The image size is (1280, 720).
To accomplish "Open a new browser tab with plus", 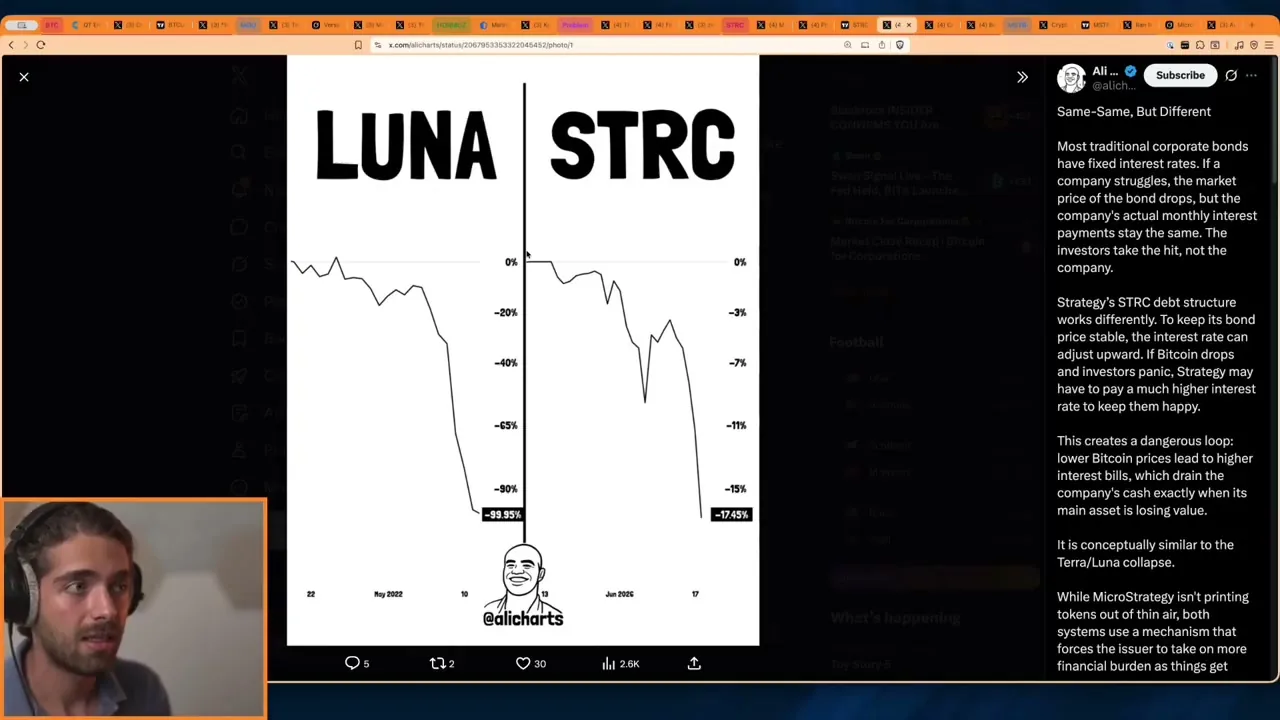I will click(1251, 25).
